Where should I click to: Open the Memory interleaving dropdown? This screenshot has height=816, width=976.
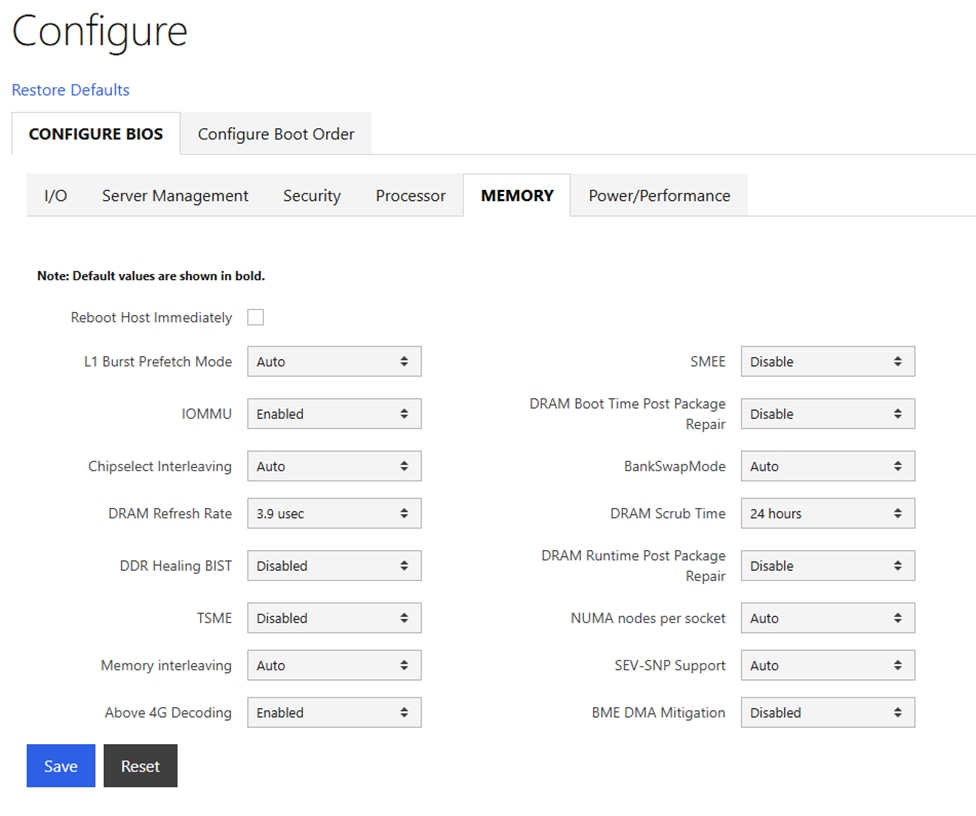pos(334,665)
